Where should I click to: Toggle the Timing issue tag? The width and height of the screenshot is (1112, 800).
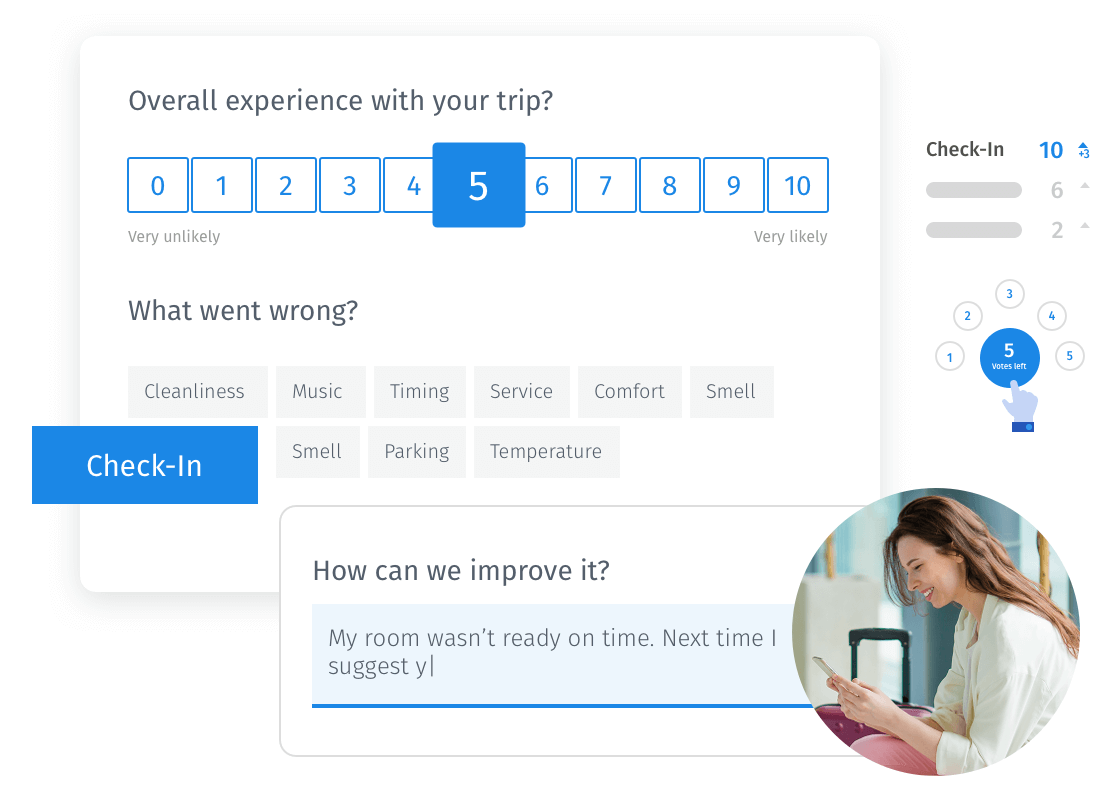tap(419, 391)
